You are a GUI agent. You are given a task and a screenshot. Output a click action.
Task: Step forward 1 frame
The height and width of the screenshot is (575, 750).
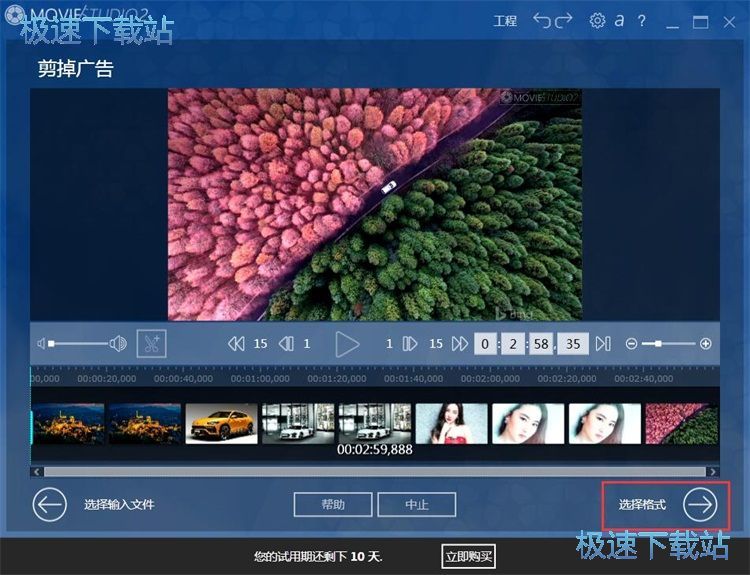[x=410, y=343]
